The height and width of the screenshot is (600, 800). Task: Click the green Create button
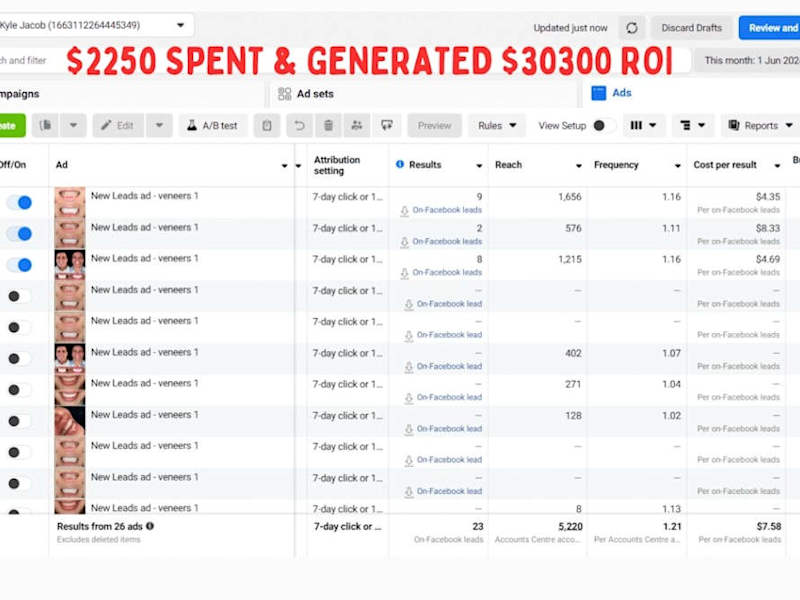point(12,126)
